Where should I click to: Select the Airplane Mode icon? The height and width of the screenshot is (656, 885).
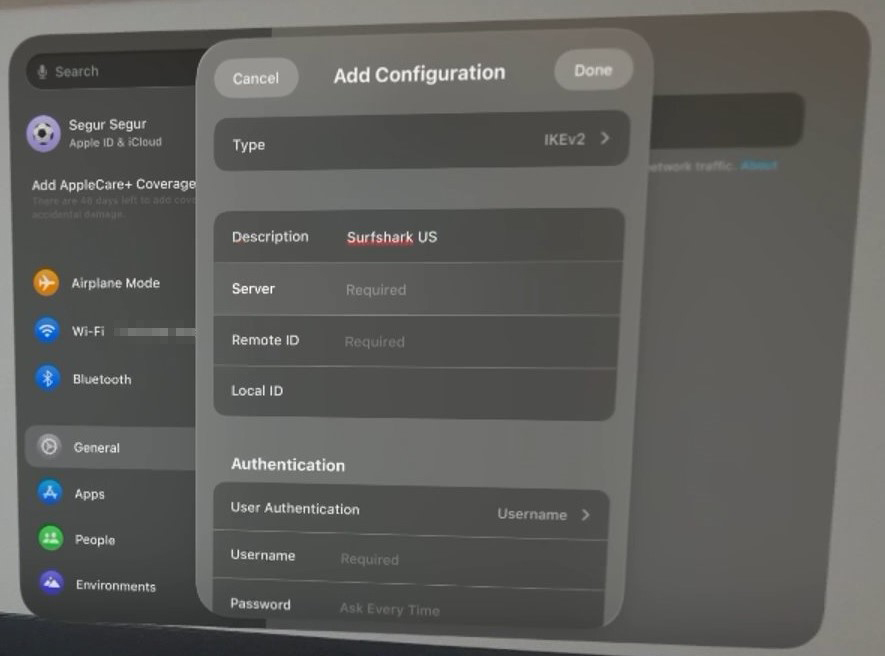[46, 283]
